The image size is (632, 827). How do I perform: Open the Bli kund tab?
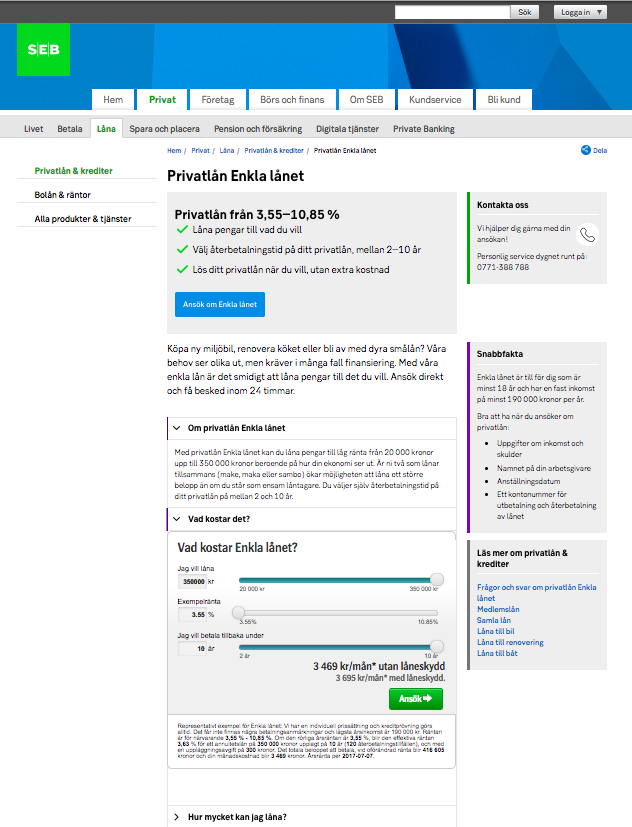[503, 100]
